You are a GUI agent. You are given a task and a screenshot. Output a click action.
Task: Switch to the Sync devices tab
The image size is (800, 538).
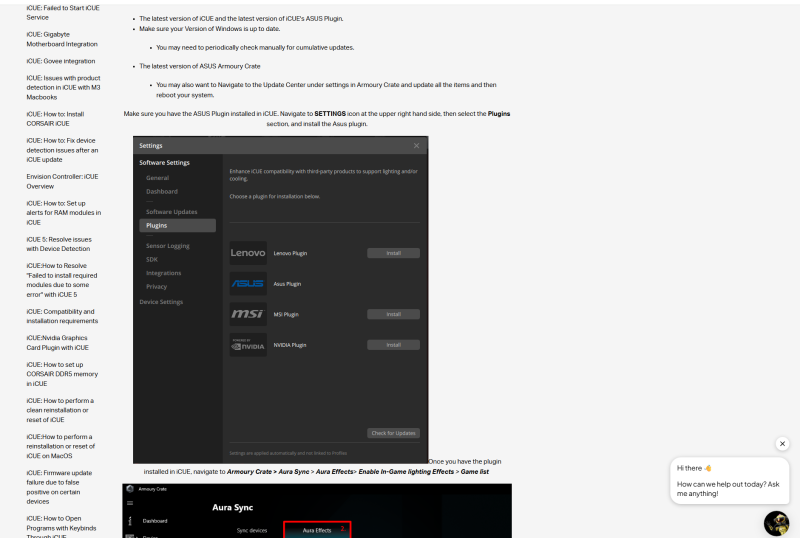click(252, 530)
